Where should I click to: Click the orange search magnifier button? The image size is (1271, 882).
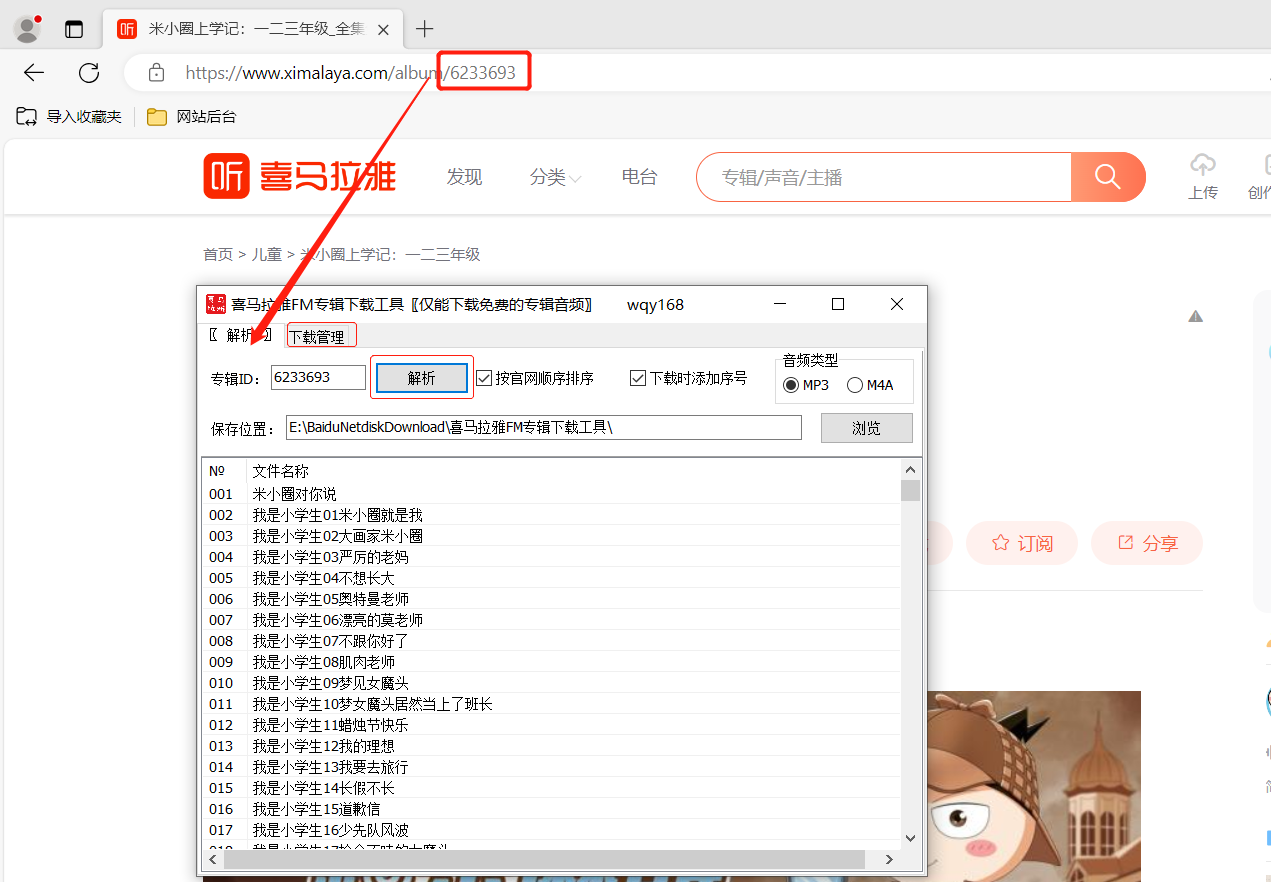(1108, 177)
